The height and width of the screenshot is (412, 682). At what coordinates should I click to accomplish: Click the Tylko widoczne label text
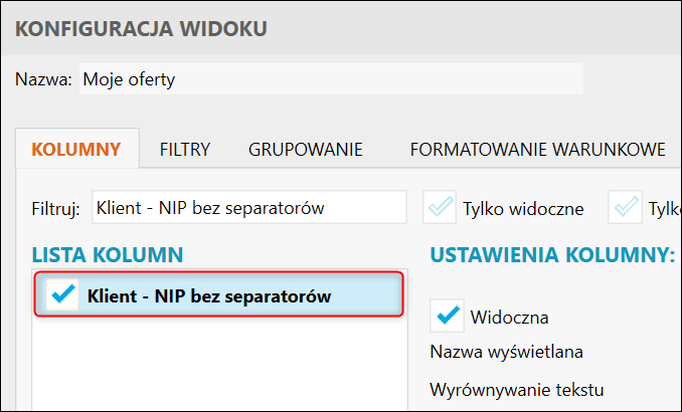coord(522,209)
